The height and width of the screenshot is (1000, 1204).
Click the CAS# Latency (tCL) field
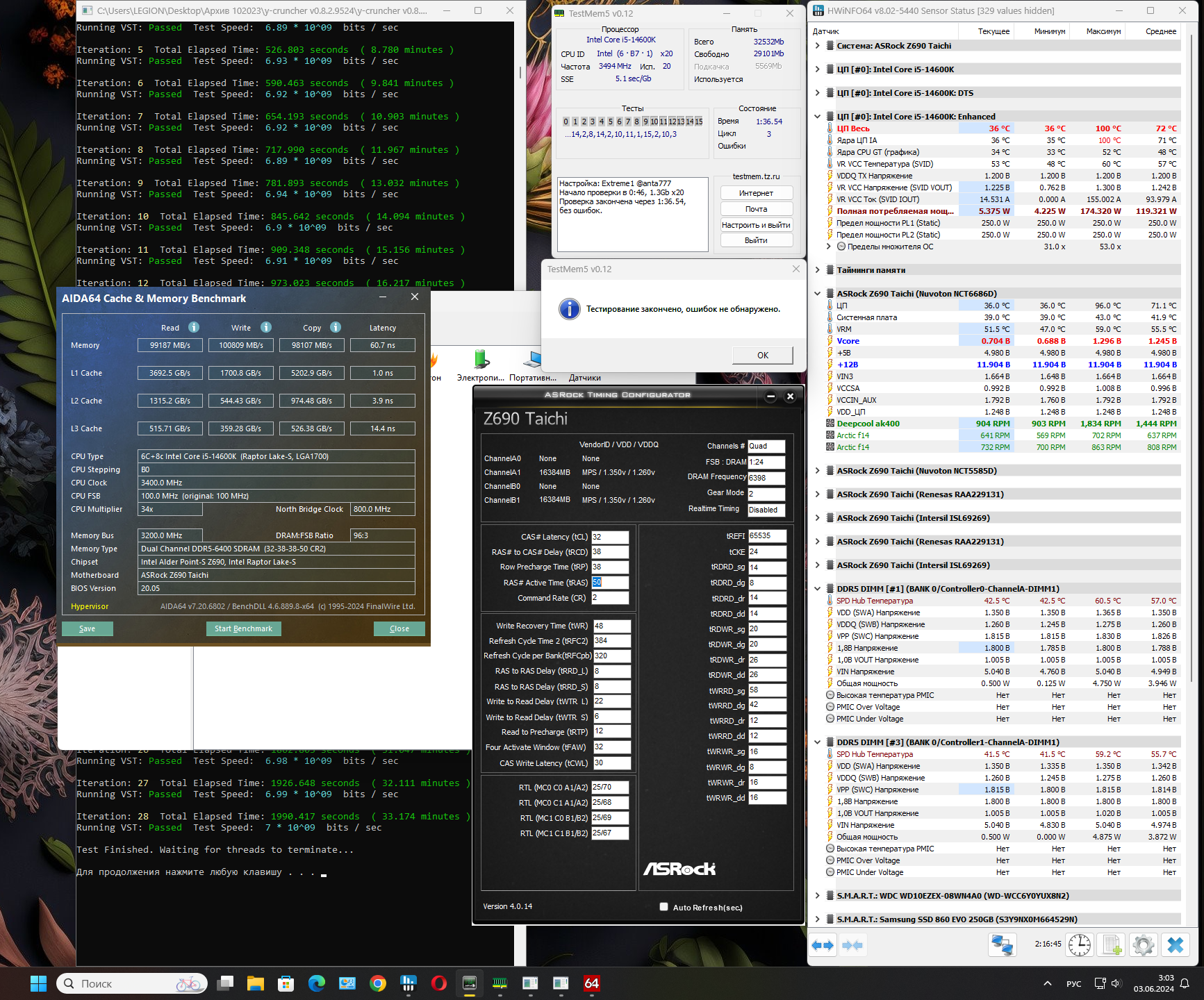610,537
